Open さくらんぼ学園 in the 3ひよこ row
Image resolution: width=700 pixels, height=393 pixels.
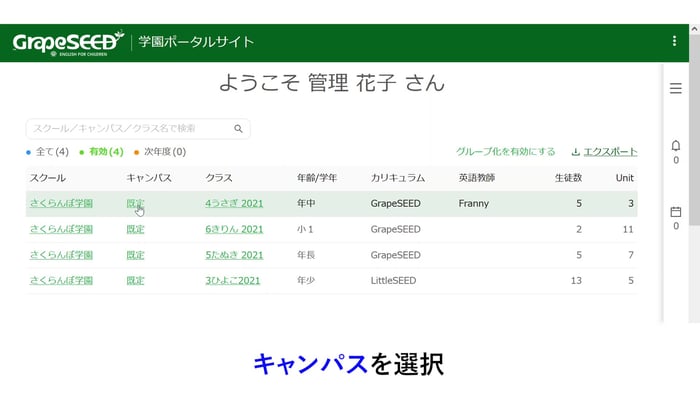pos(61,280)
